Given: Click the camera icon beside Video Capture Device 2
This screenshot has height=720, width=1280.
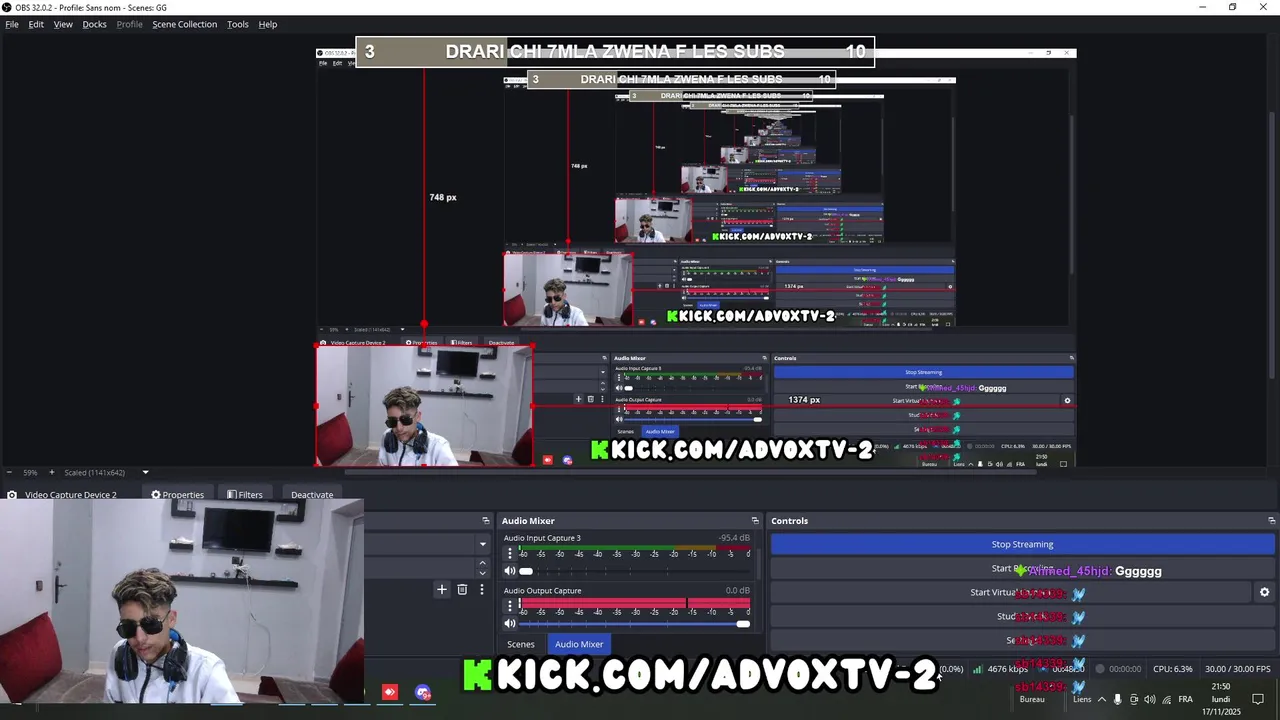Looking at the screenshot, I should click(x=12, y=495).
